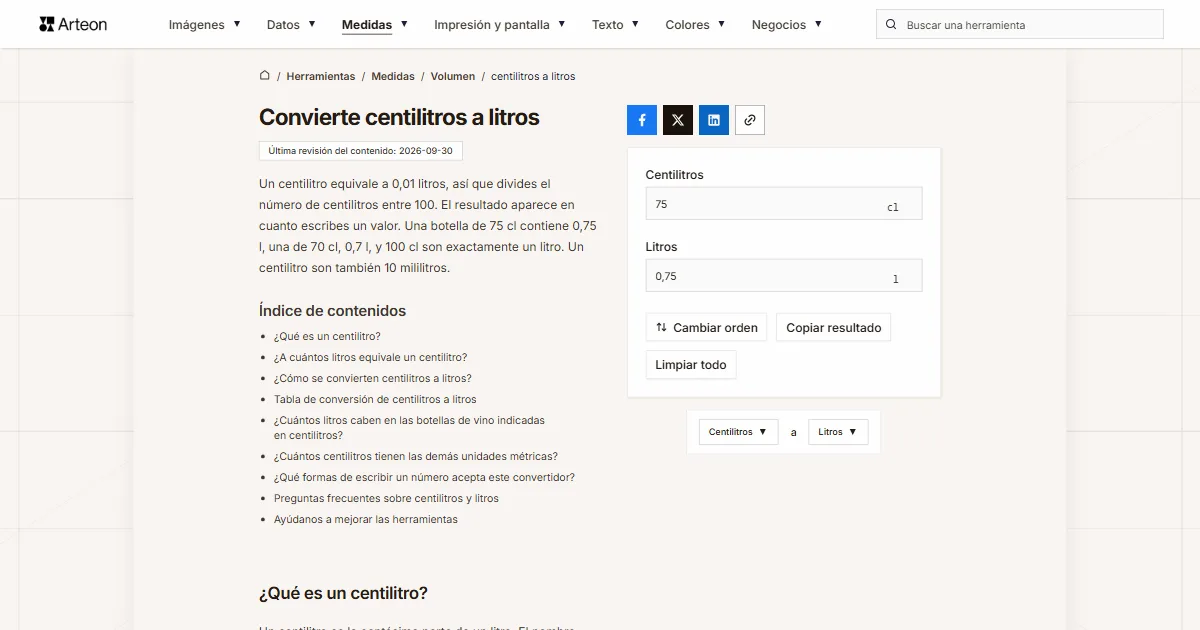The height and width of the screenshot is (630, 1200).
Task: Open the Texto menu
Action: click(616, 24)
